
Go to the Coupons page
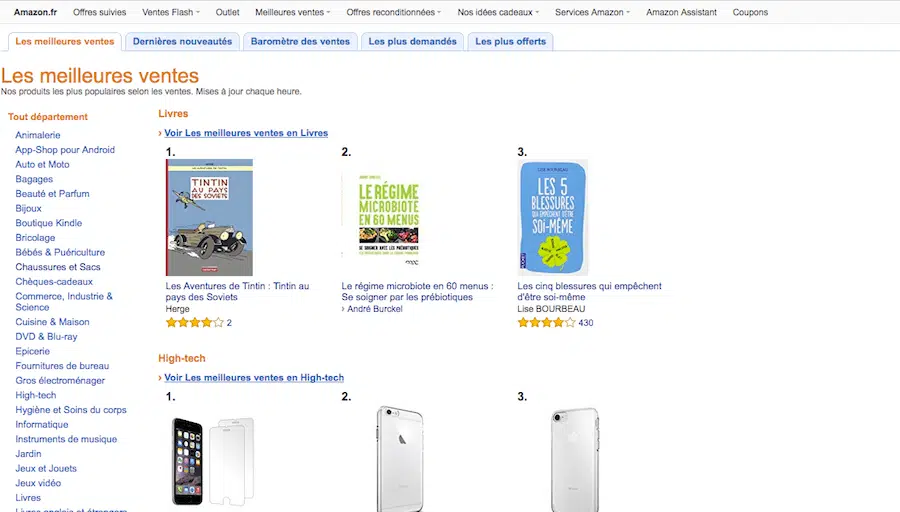click(x=750, y=12)
